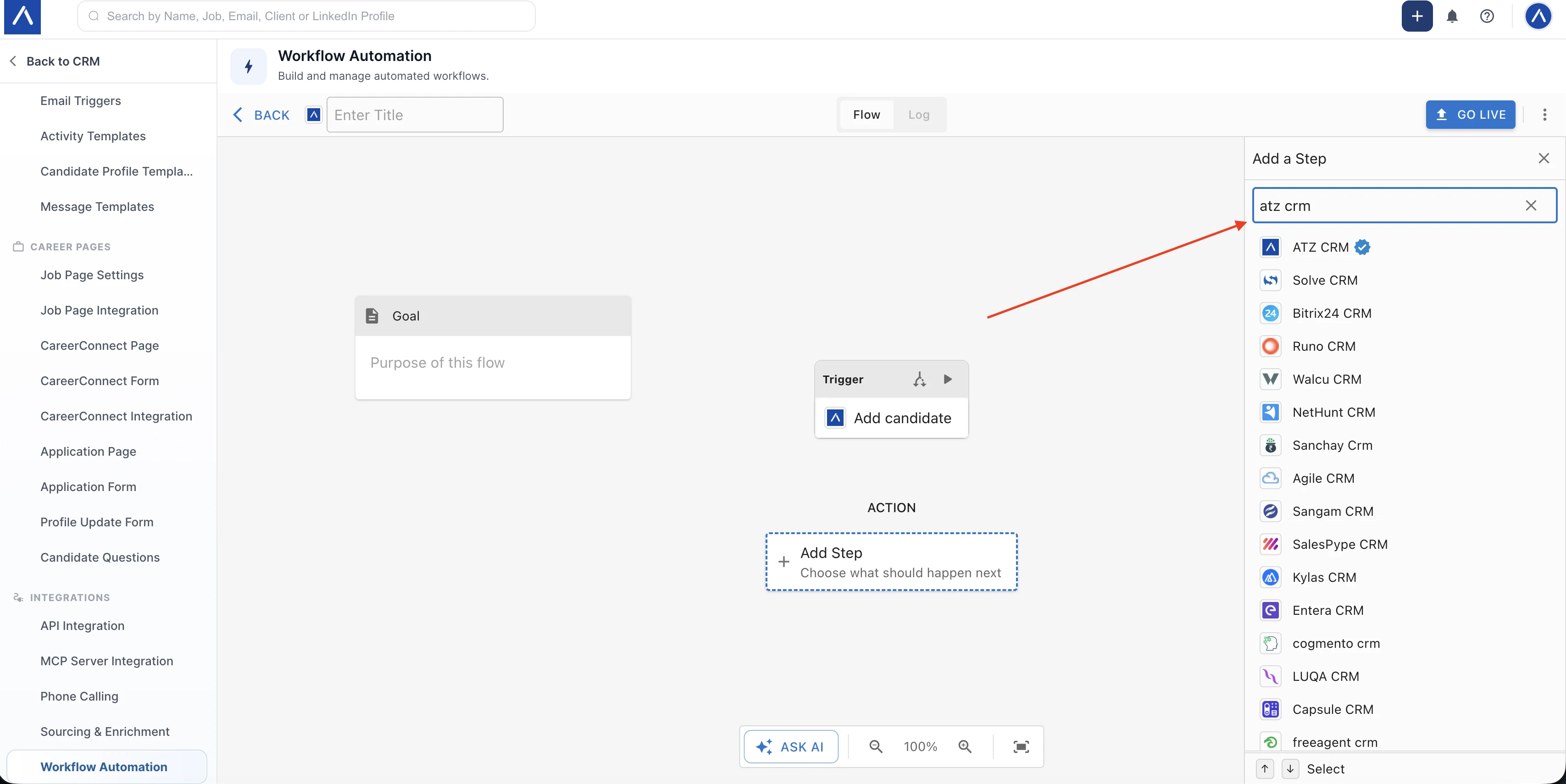Click the branch icon on Trigger node
Viewport: 1566px width, 784px height.
click(x=919, y=379)
